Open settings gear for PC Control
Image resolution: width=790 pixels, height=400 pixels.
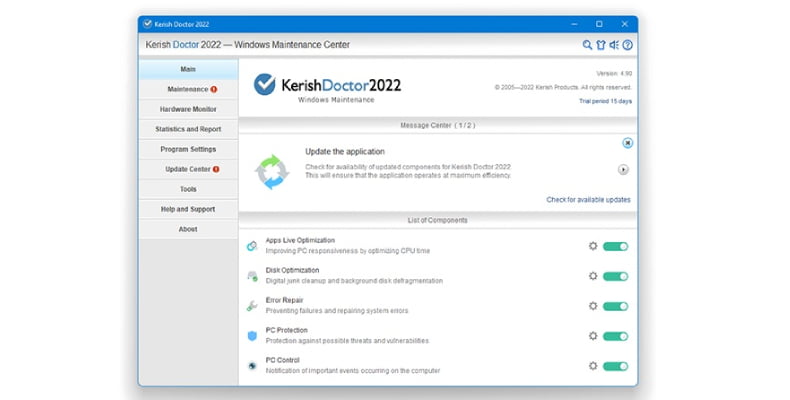pos(593,366)
